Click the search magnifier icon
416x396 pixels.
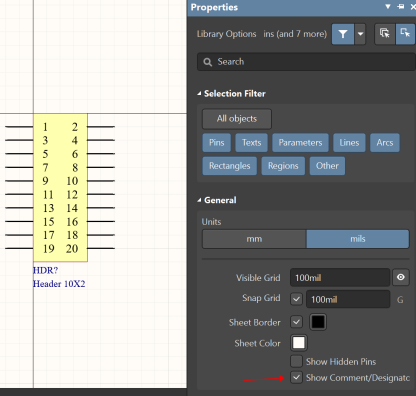click(207, 62)
